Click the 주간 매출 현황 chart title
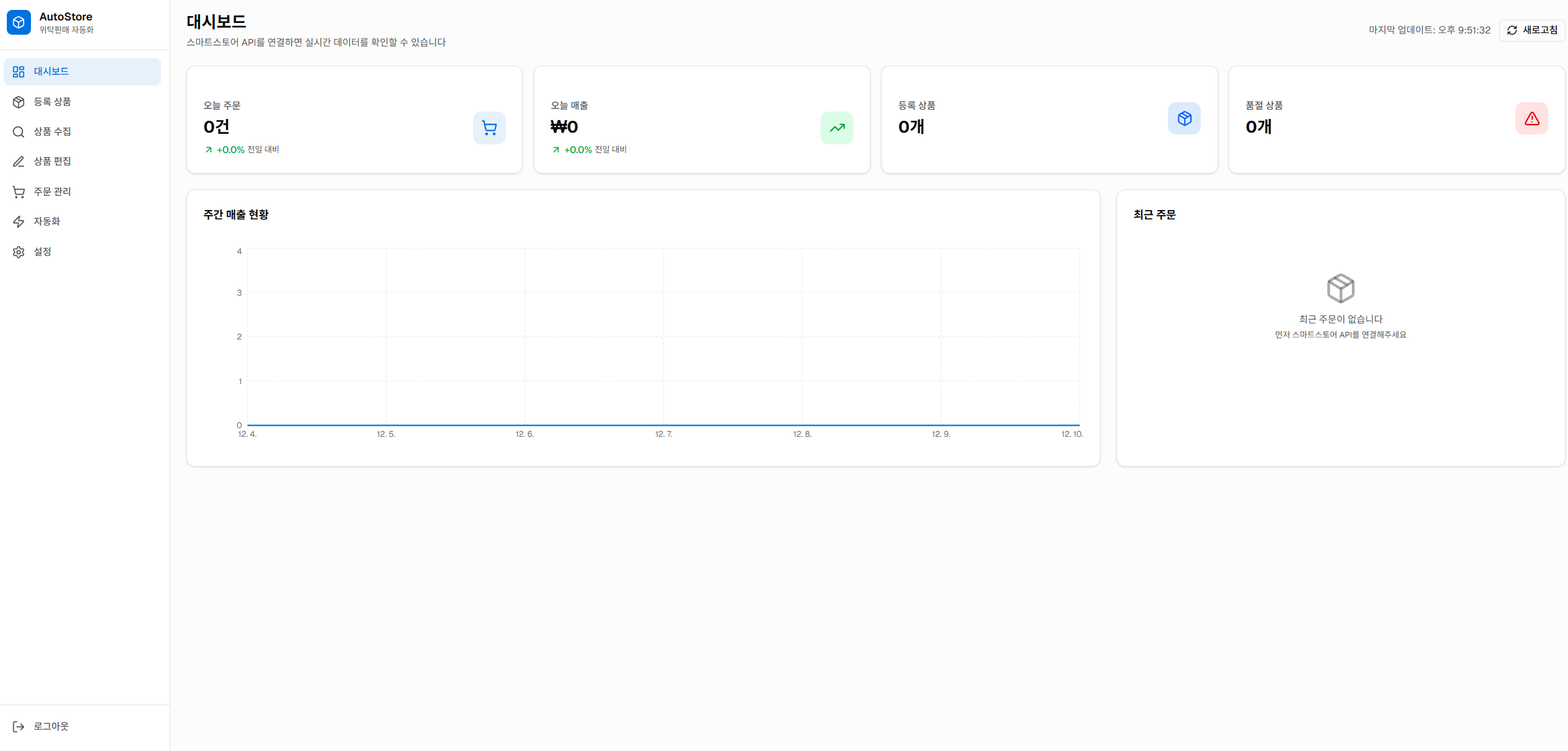 [236, 214]
